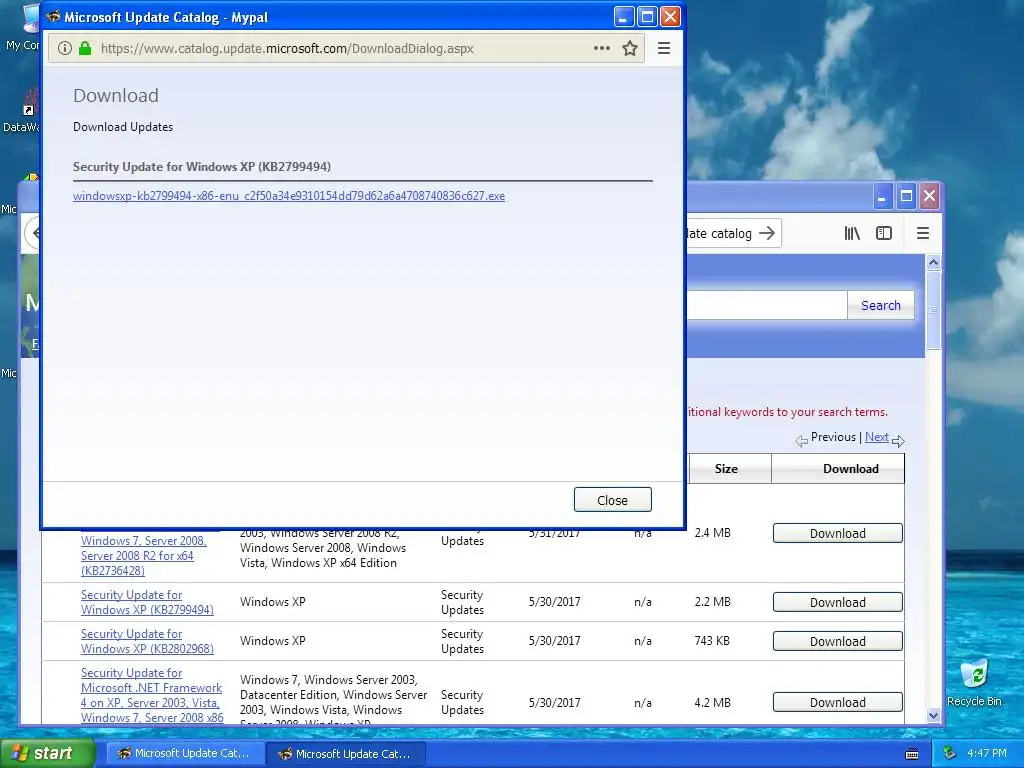Go to Next results page link
Viewport: 1024px width, 768px height.
(876, 437)
